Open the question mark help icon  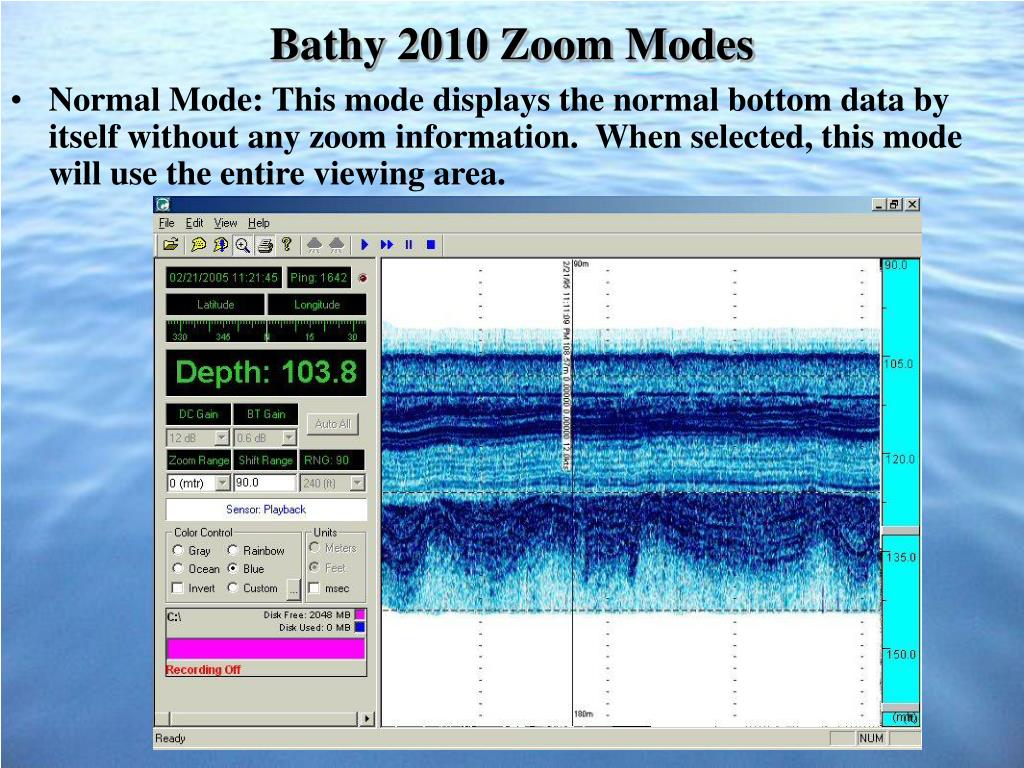click(x=286, y=245)
